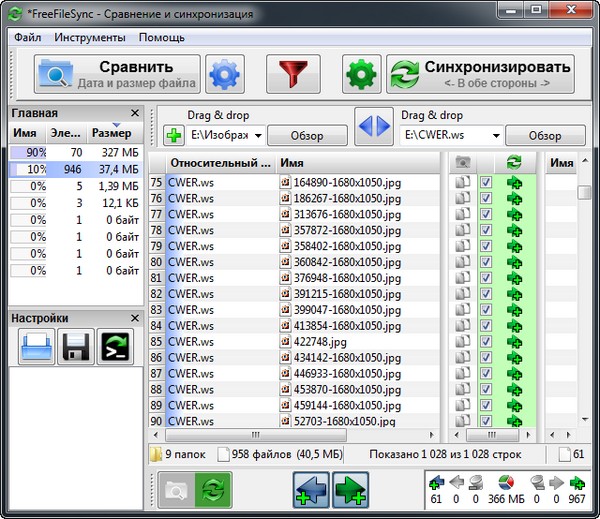Open the green gear synchronization settings
Image resolution: width=600 pixels, height=519 pixels.
pyautogui.click(x=363, y=74)
